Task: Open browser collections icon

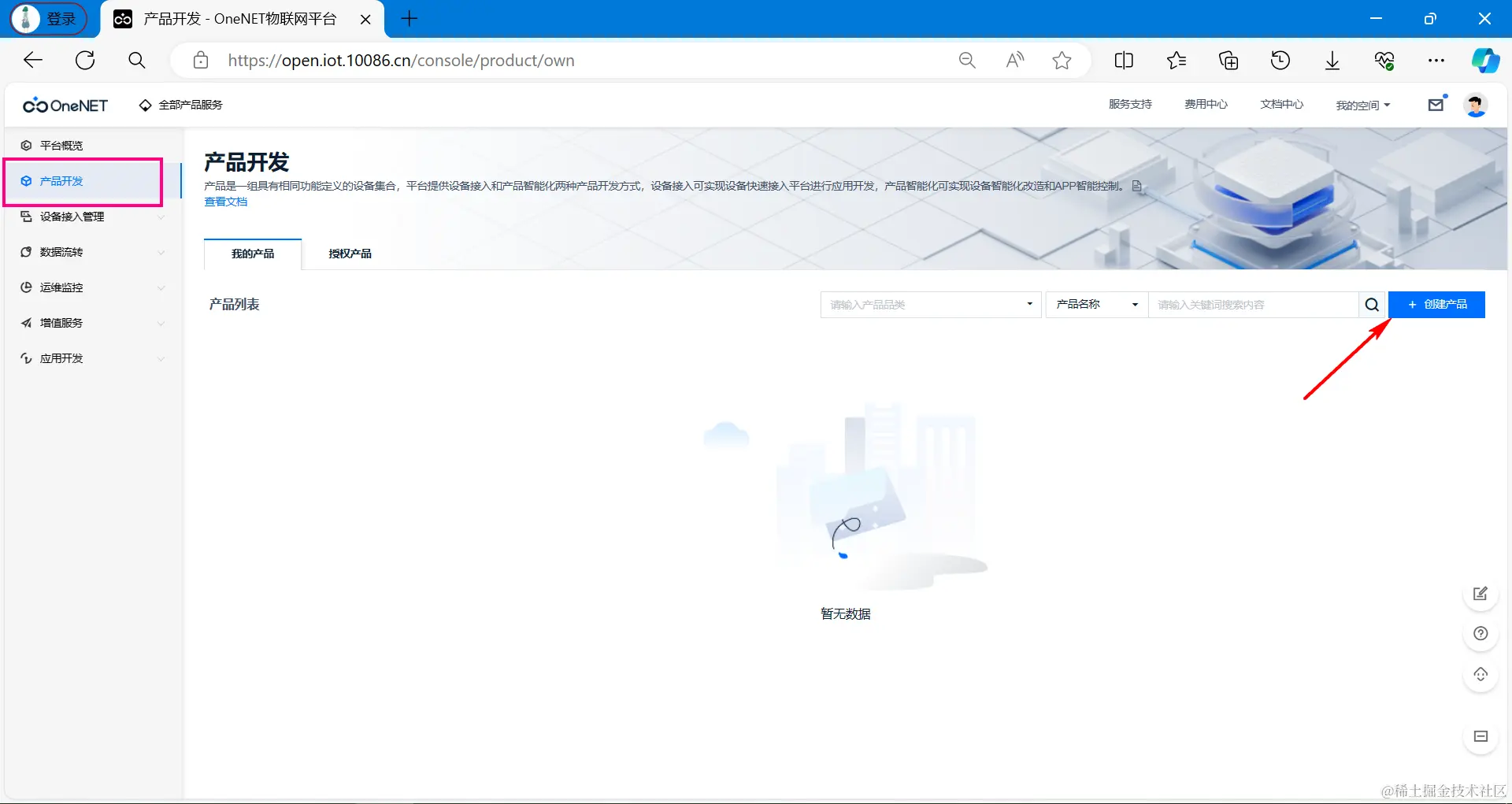Action: click(1228, 60)
